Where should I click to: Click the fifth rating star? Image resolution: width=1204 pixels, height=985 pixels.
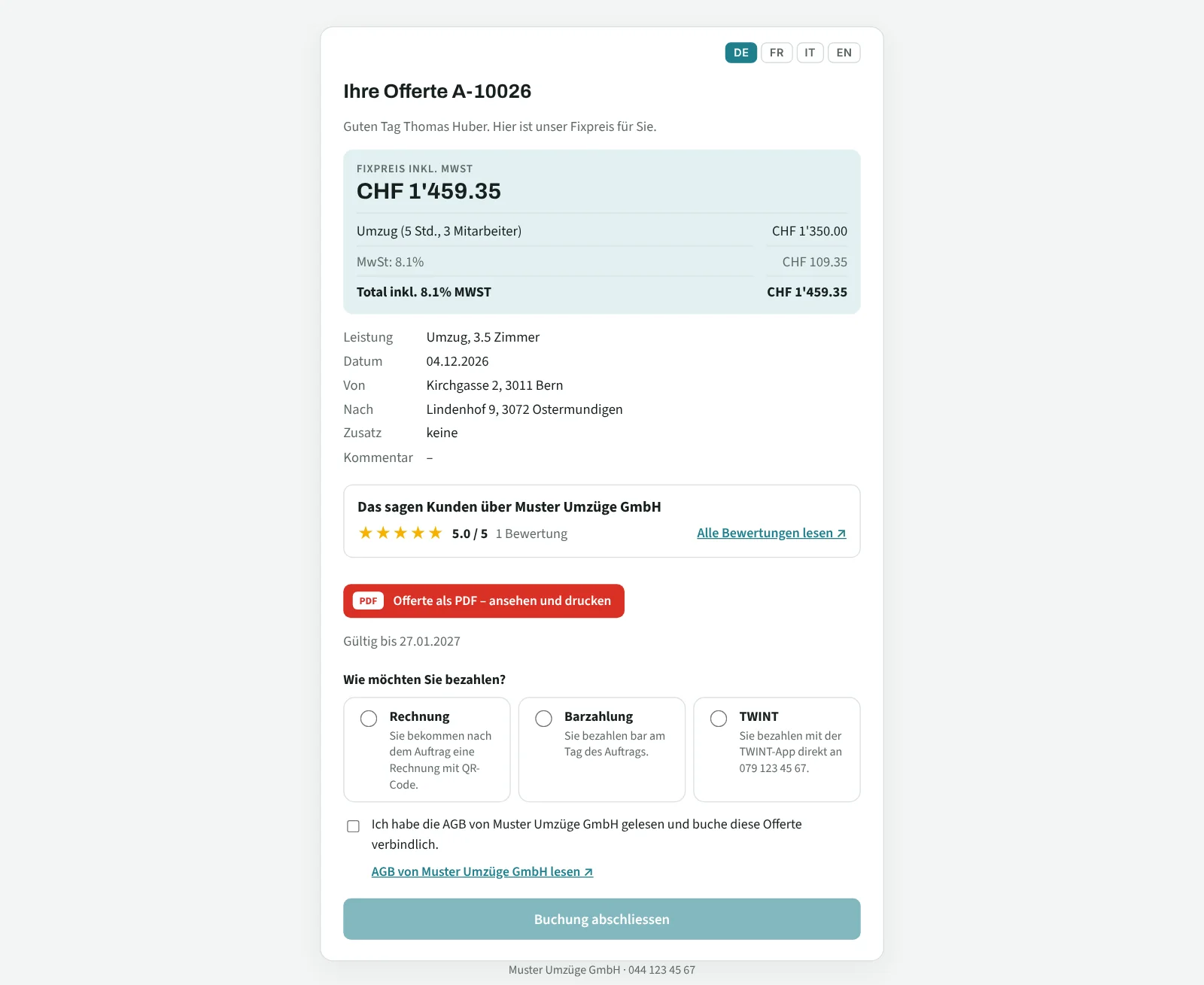435,533
